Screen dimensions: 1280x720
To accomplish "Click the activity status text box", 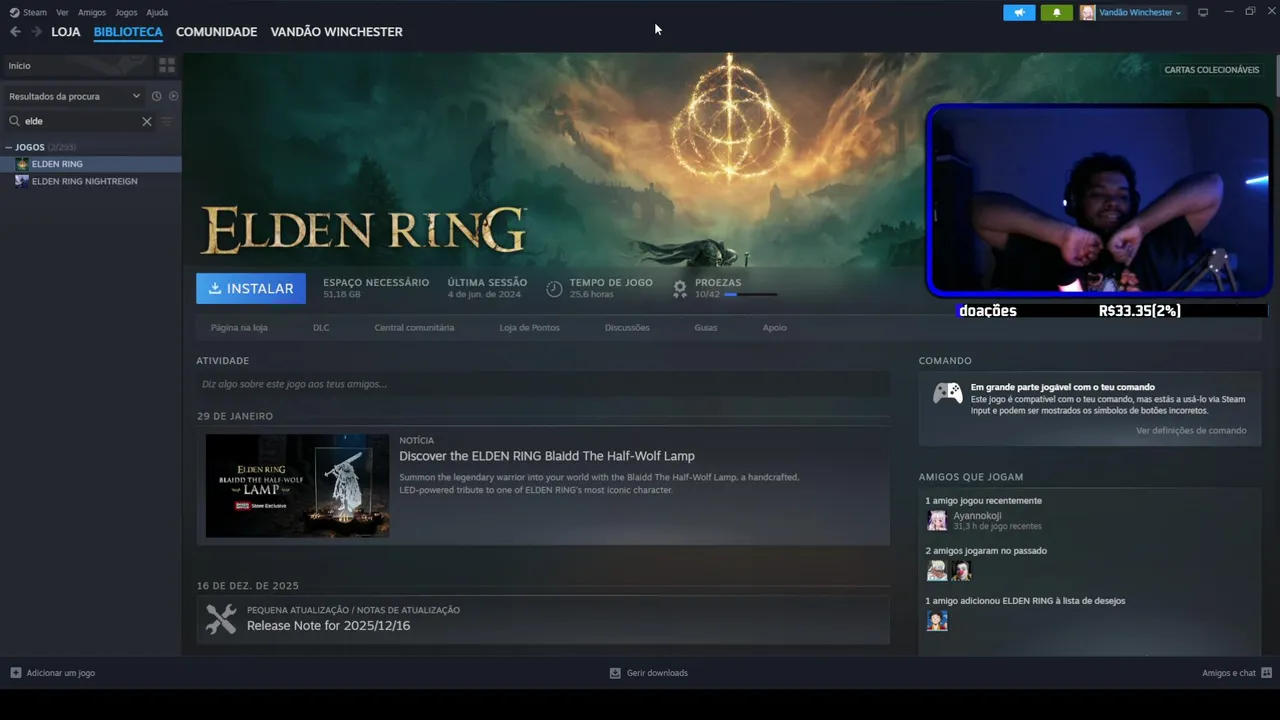I will [543, 384].
